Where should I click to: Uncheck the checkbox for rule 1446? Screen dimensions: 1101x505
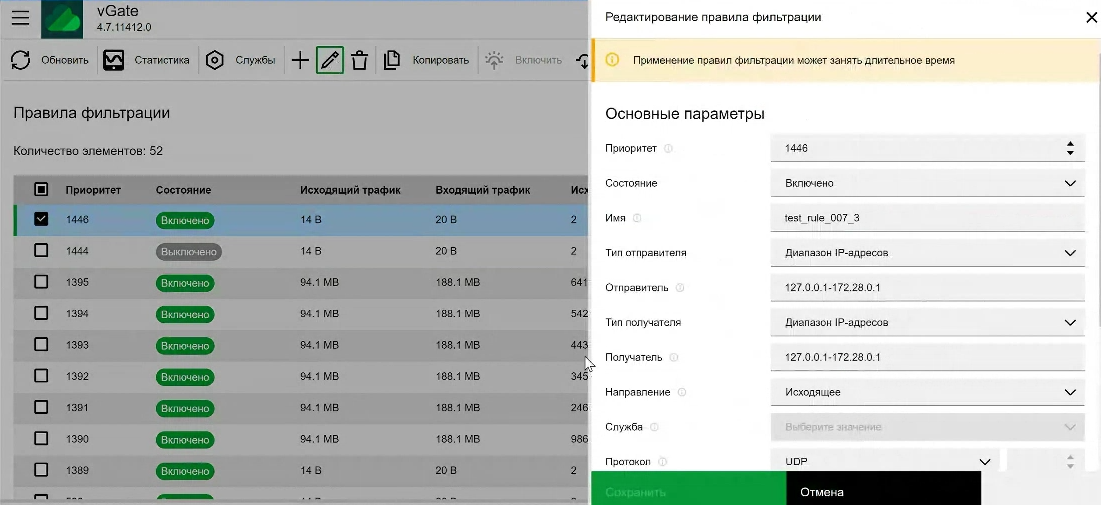tap(41, 220)
